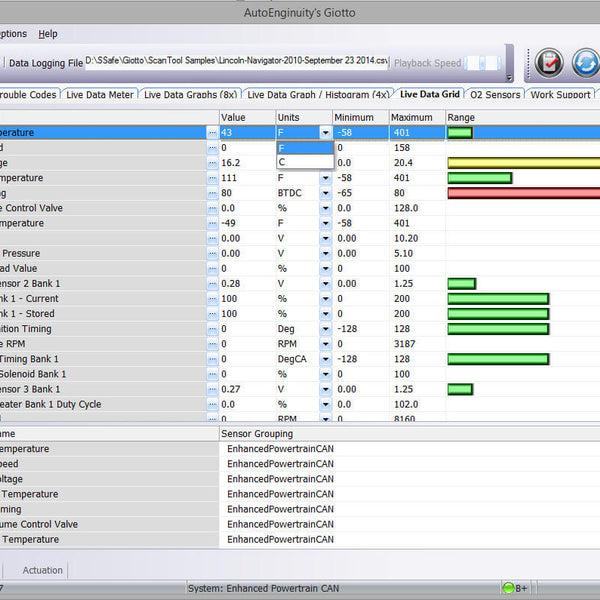Select F in the open units dropdown list
This screenshot has height=600, width=600.
304,148
